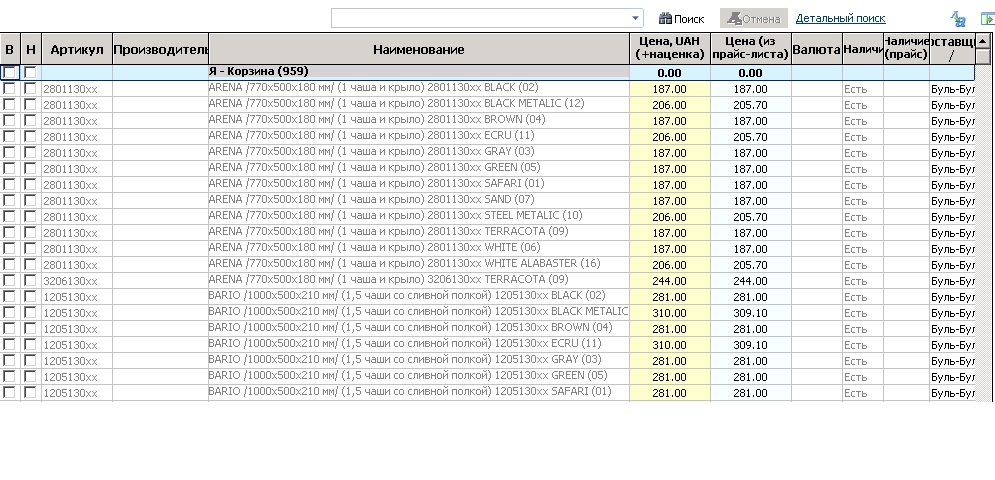995x480 pixels.
Task: Open the search combo box dropdown arrow
Action: [x=636, y=18]
